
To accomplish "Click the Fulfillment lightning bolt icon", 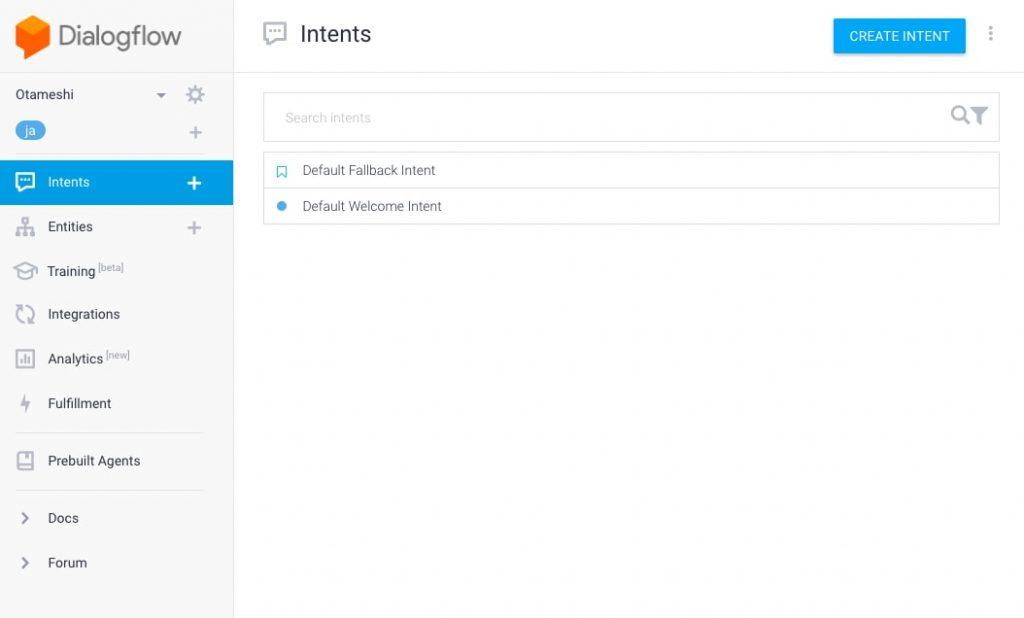I will coord(25,404).
